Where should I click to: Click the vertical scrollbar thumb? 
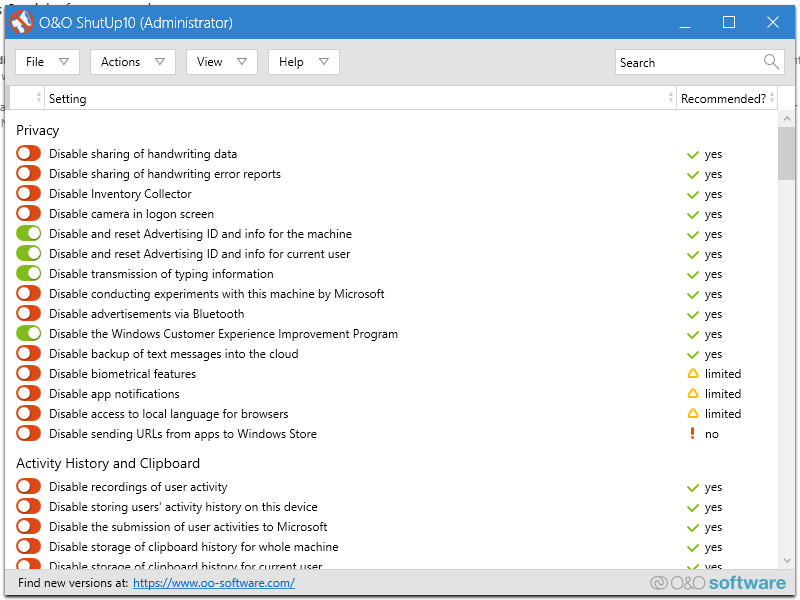tap(786, 154)
